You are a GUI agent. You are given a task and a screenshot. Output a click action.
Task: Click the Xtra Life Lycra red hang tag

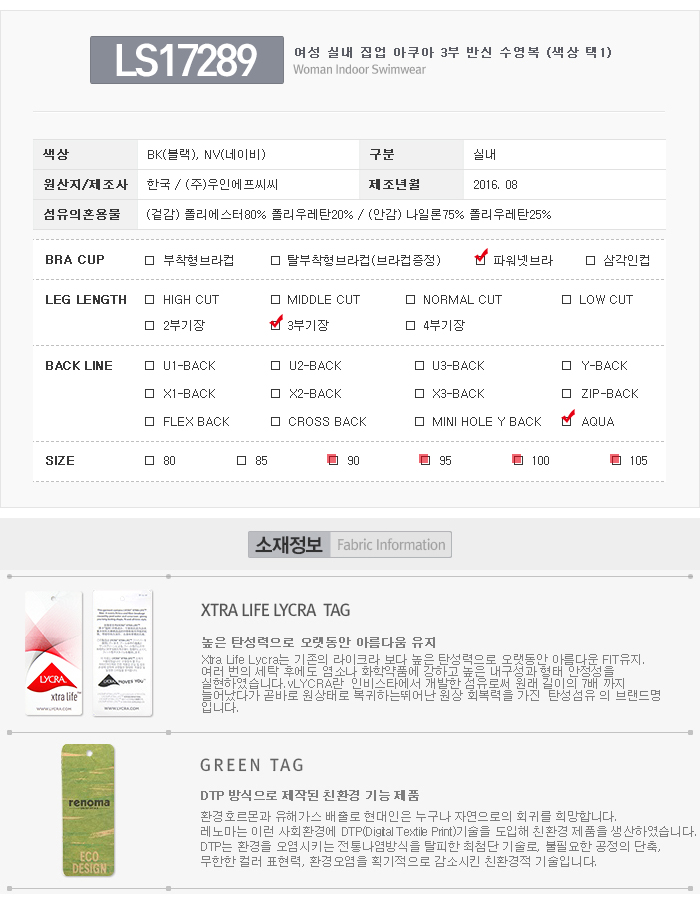(x=54, y=653)
